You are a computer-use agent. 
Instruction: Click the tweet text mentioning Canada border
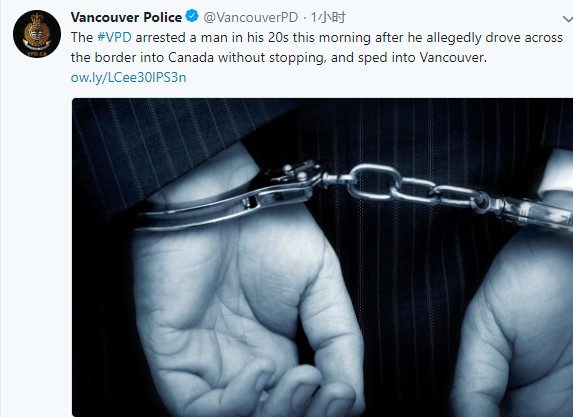pos(279,57)
